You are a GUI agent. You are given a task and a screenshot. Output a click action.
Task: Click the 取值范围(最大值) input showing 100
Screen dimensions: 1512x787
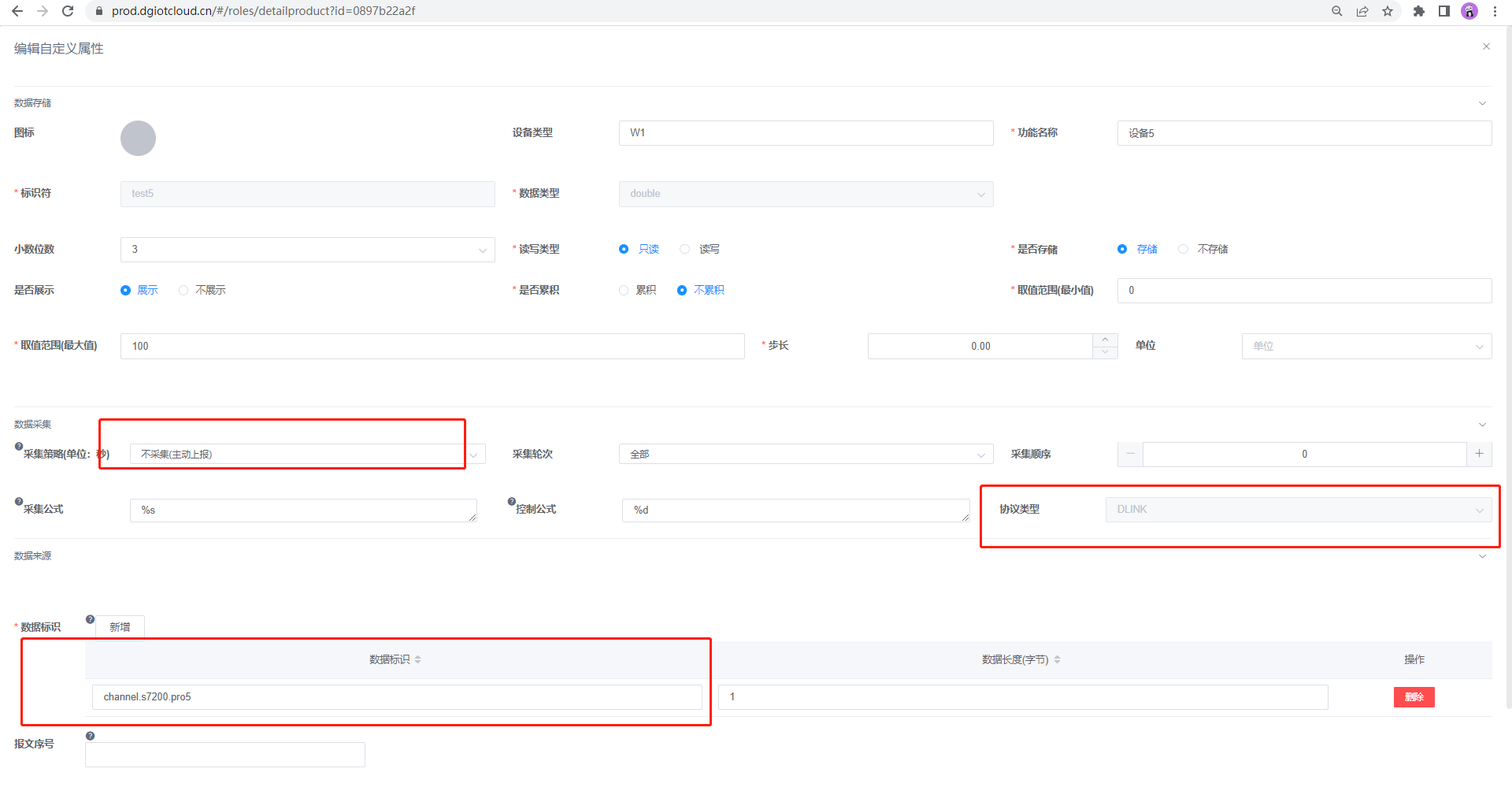(432, 346)
